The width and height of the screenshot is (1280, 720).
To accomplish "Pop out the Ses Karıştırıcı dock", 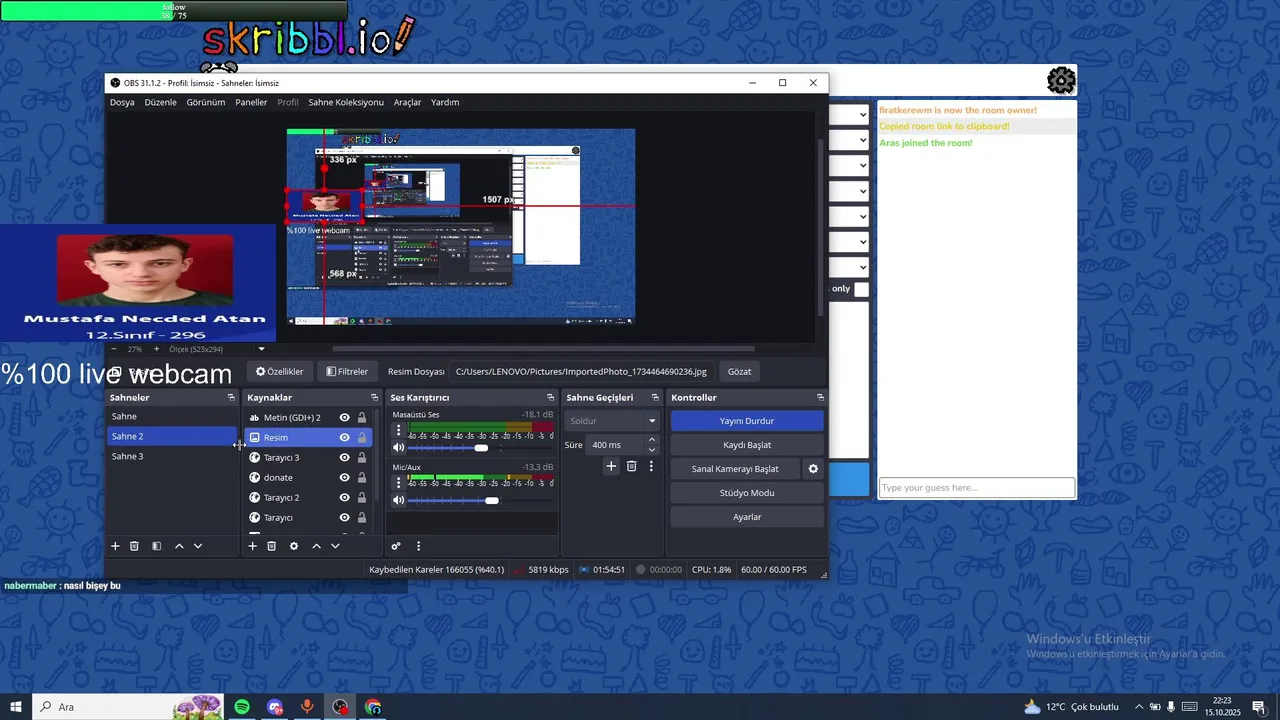I will coord(550,398).
